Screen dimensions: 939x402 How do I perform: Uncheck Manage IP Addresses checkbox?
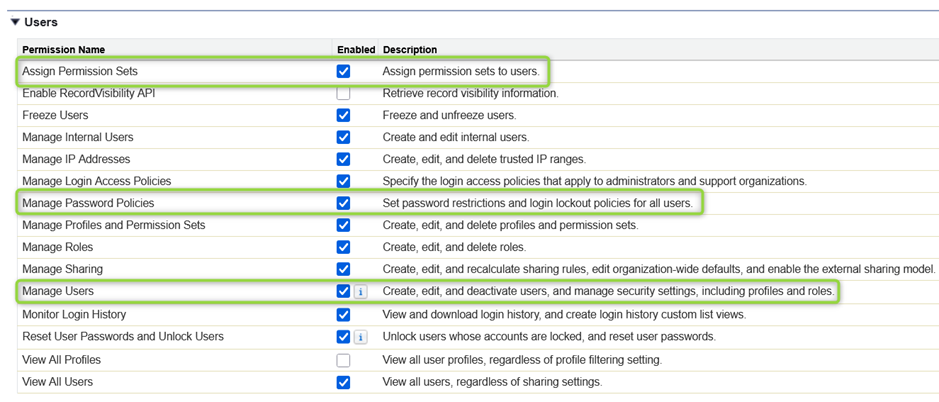click(x=344, y=160)
